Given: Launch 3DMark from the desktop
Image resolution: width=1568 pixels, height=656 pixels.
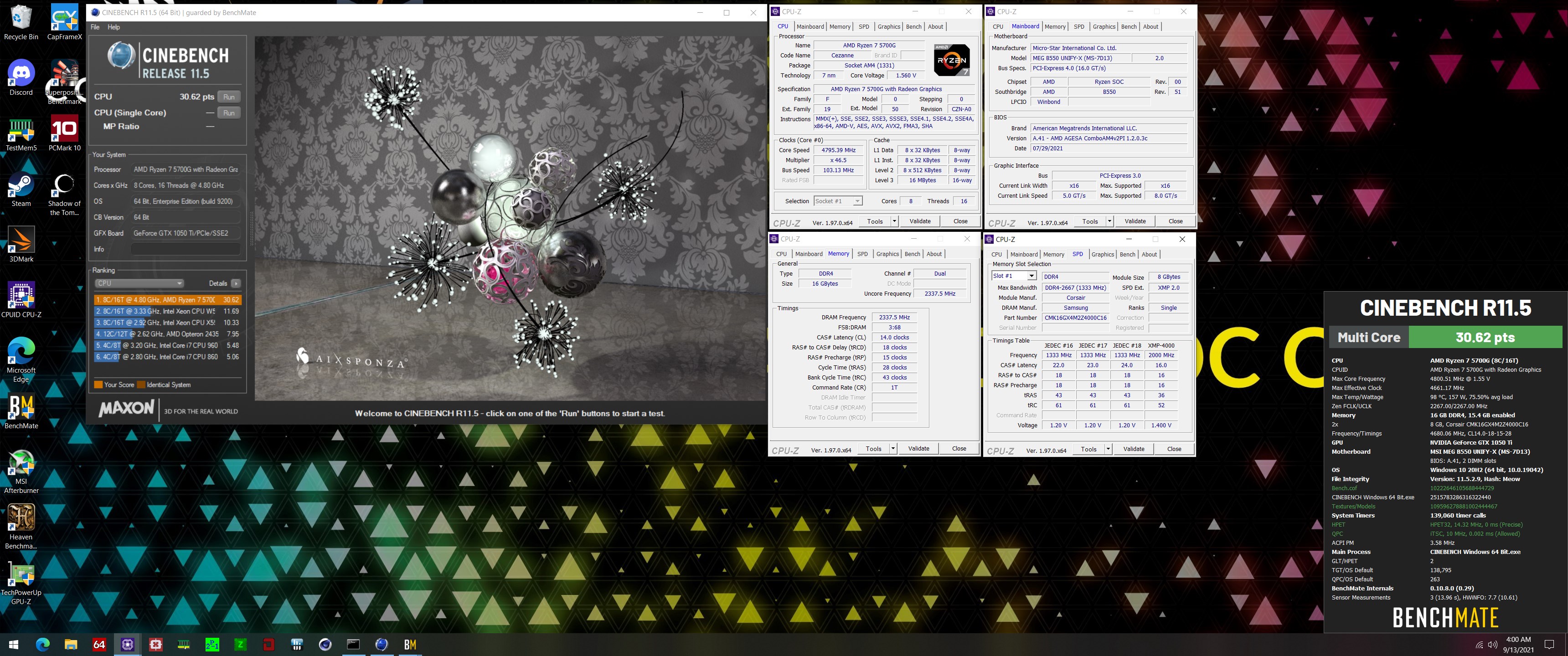Looking at the screenshot, I should (x=21, y=245).
